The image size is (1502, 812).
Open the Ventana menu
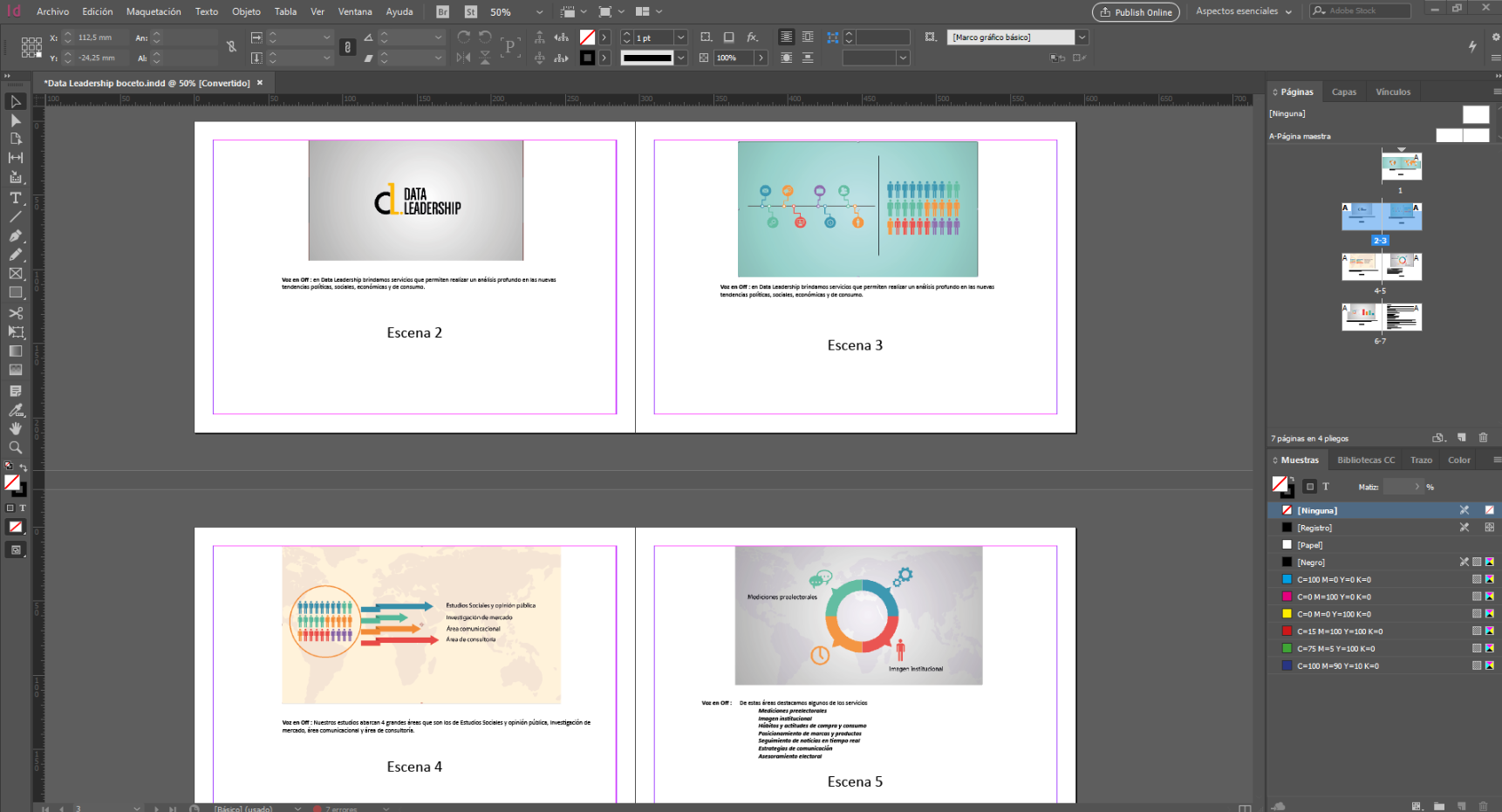tap(355, 11)
